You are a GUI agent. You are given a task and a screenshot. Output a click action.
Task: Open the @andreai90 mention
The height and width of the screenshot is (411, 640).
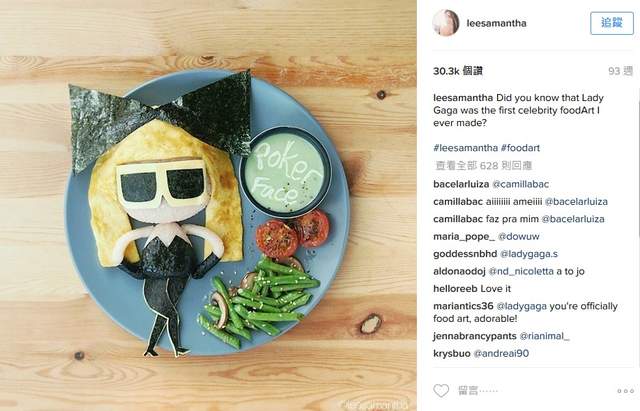pos(501,353)
